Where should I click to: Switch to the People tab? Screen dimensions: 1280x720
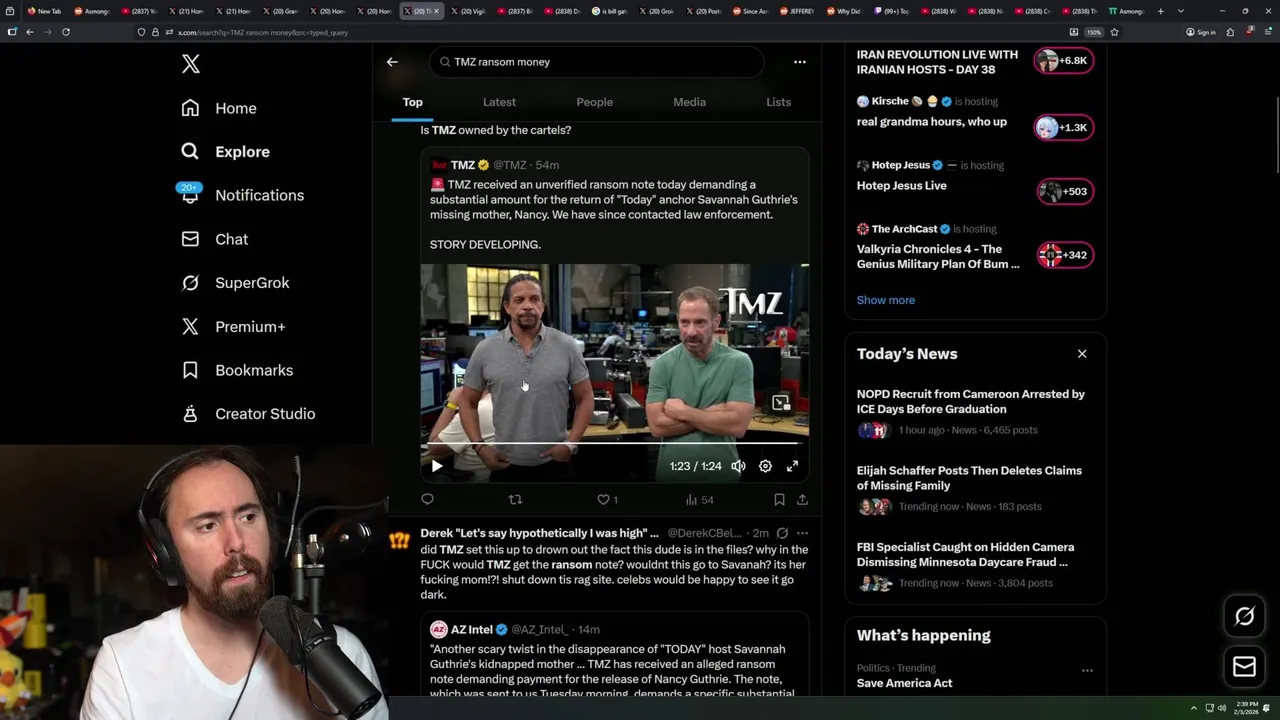[x=594, y=102]
